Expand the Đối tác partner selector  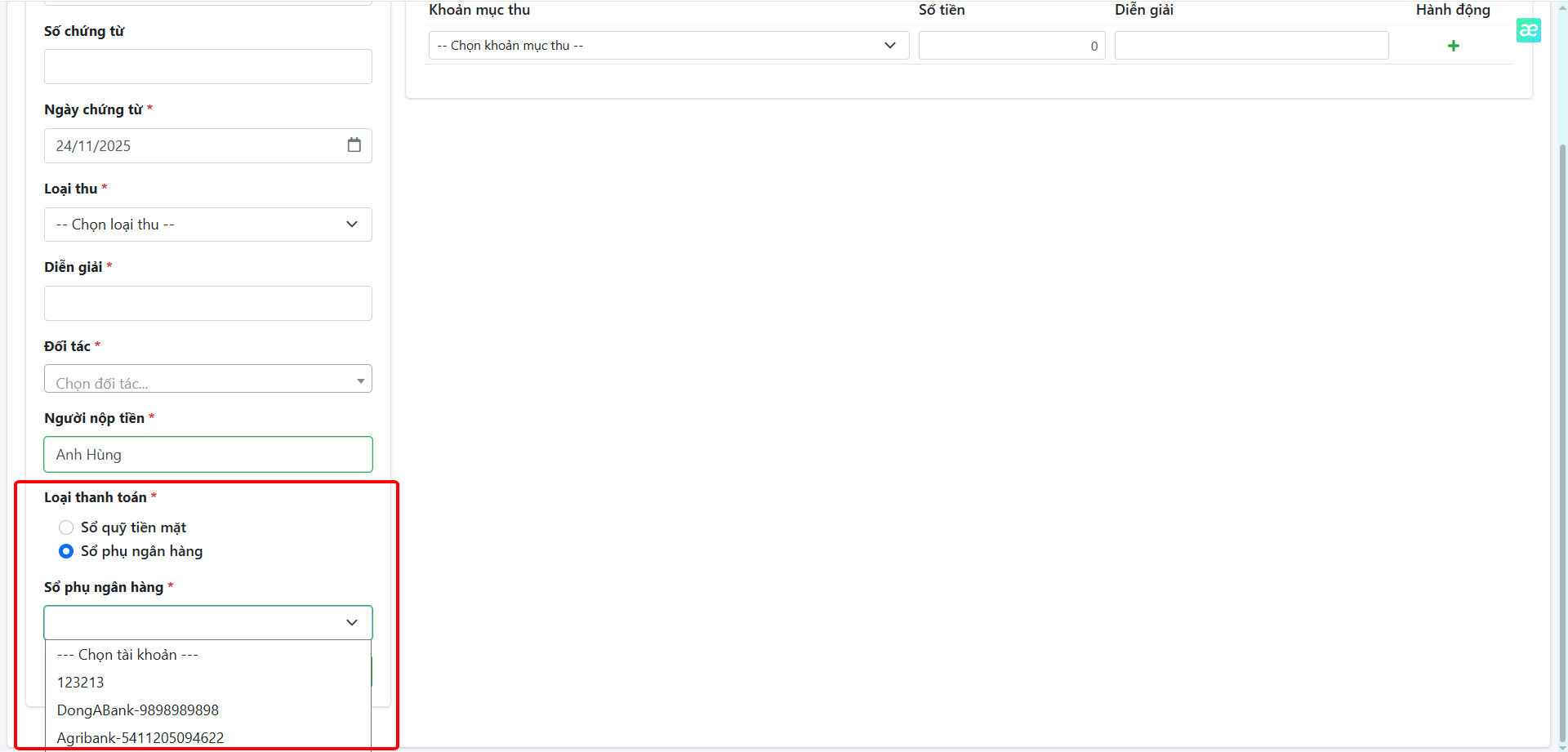pos(207,380)
